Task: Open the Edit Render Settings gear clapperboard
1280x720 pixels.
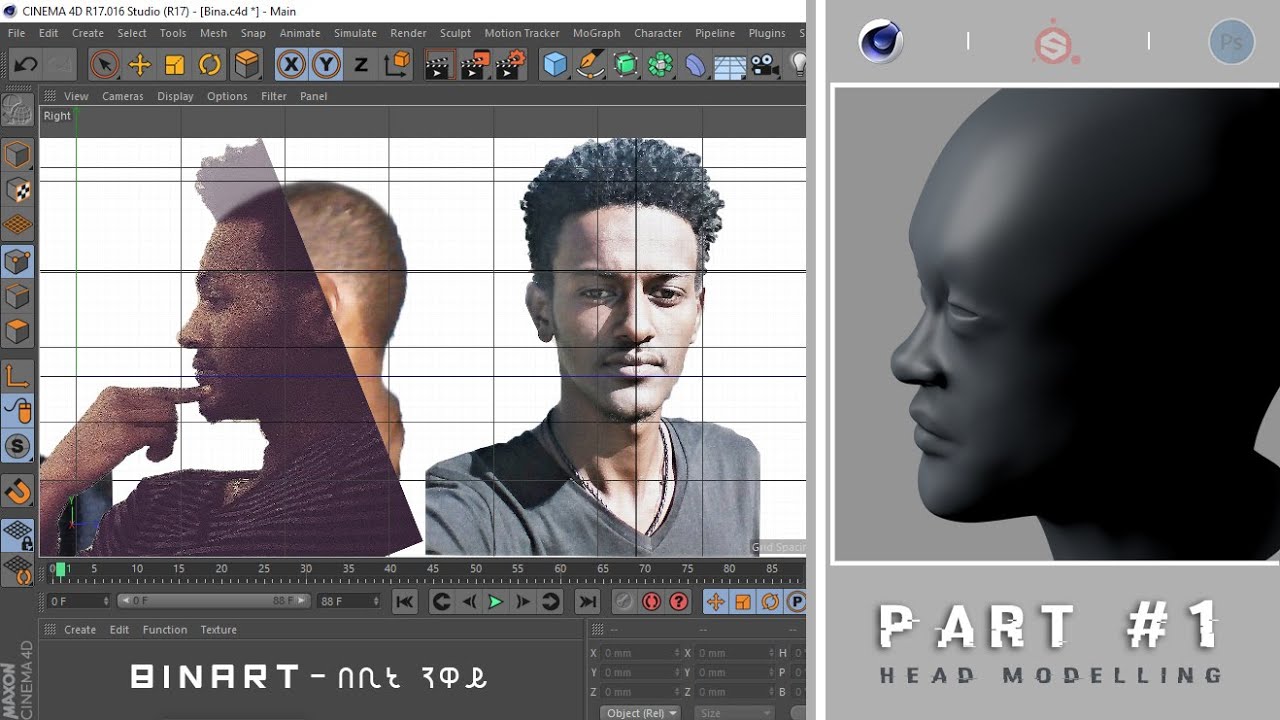Action: tap(510, 66)
